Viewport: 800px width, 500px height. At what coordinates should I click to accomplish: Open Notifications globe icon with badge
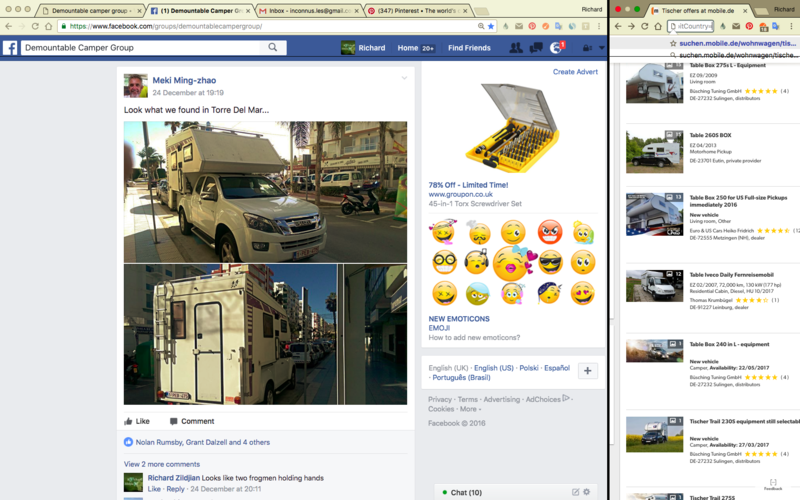coord(557,47)
